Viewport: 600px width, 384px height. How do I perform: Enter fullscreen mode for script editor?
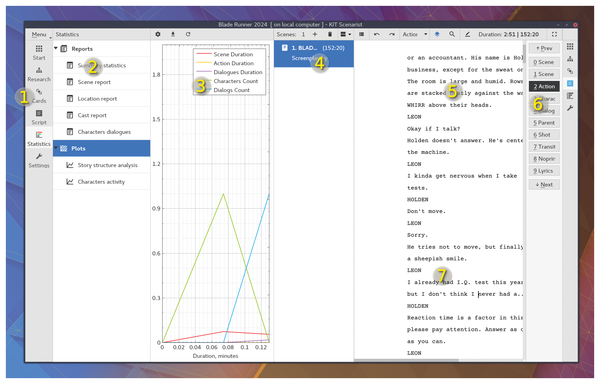point(554,34)
